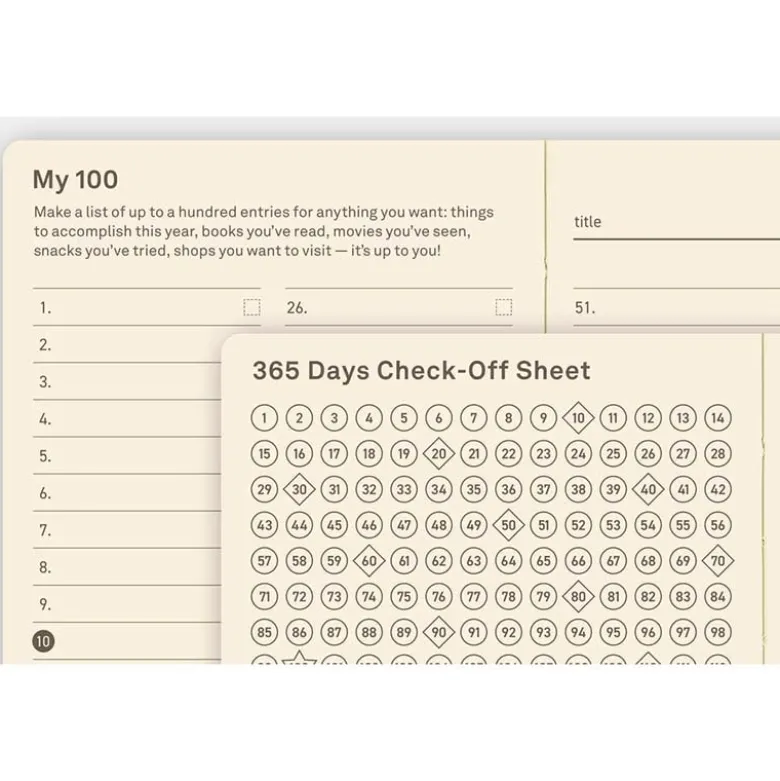This screenshot has width=780, height=781.
Task: Mark the diamond for day 30
Action: [299, 489]
